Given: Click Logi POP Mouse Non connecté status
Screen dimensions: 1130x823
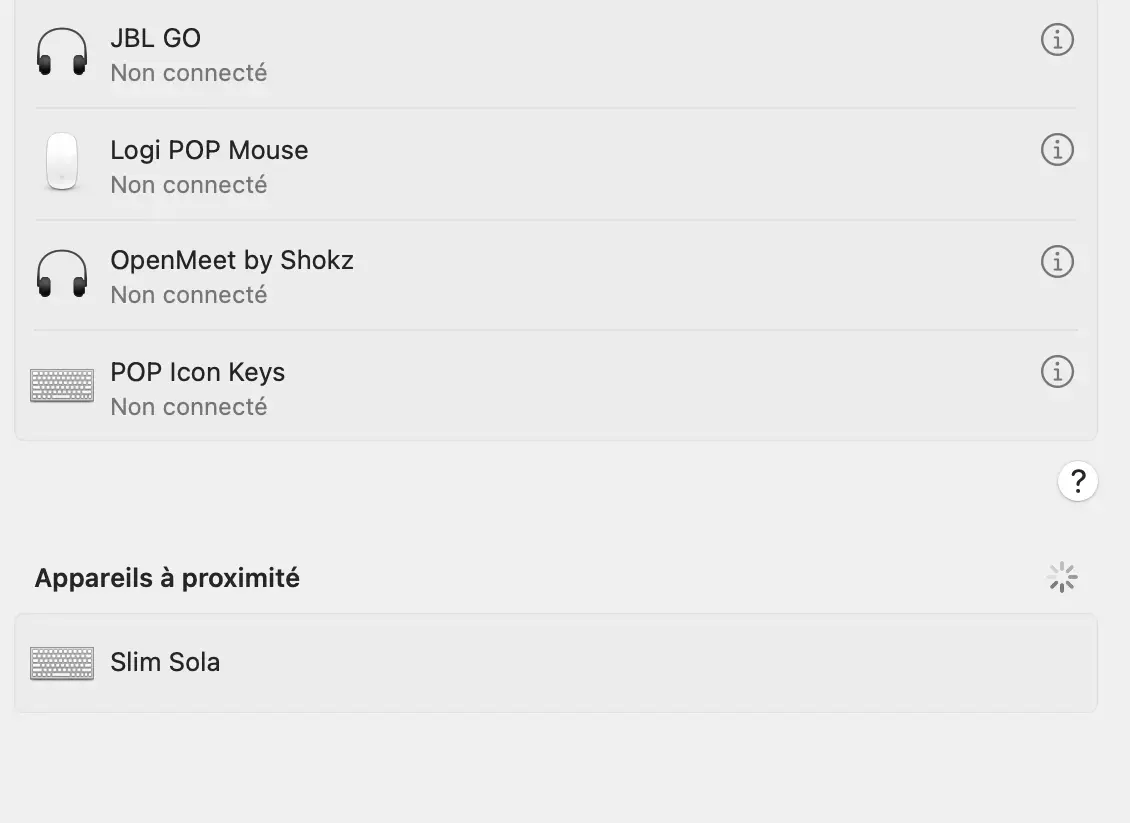Looking at the screenshot, I should coord(189,185).
